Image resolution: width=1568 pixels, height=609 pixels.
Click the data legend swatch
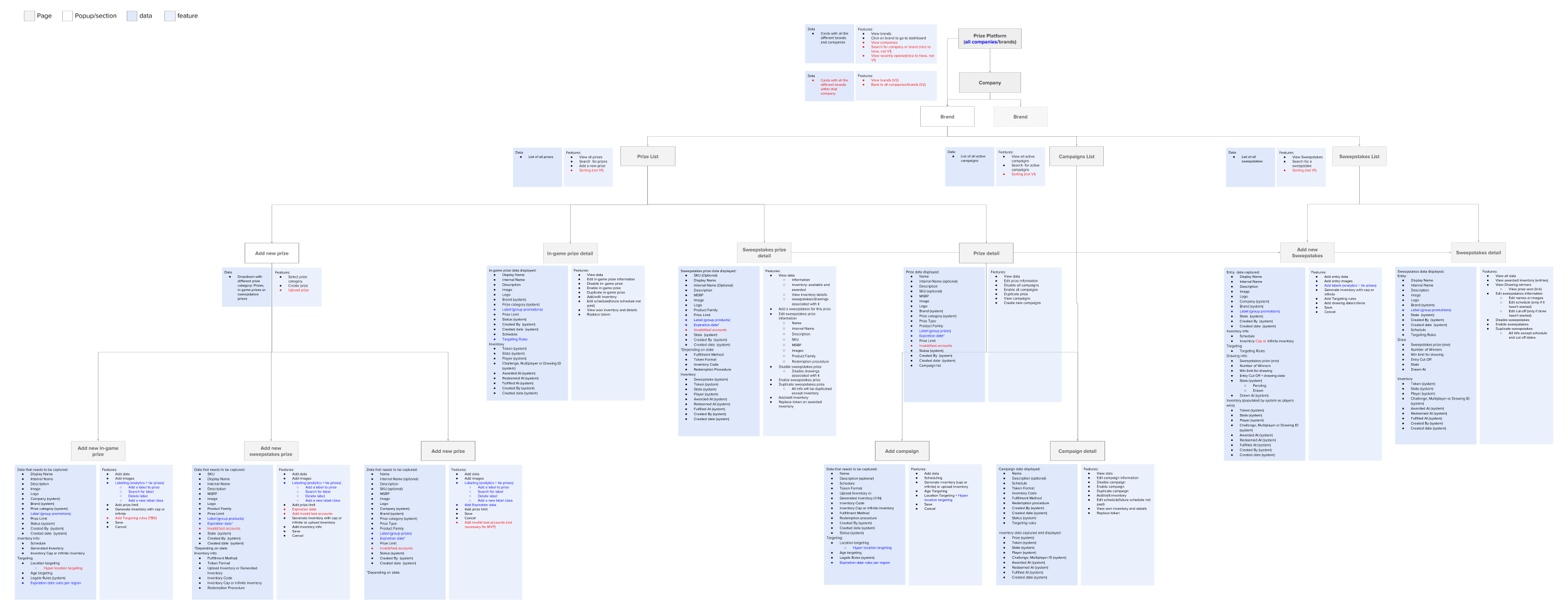[x=132, y=16]
